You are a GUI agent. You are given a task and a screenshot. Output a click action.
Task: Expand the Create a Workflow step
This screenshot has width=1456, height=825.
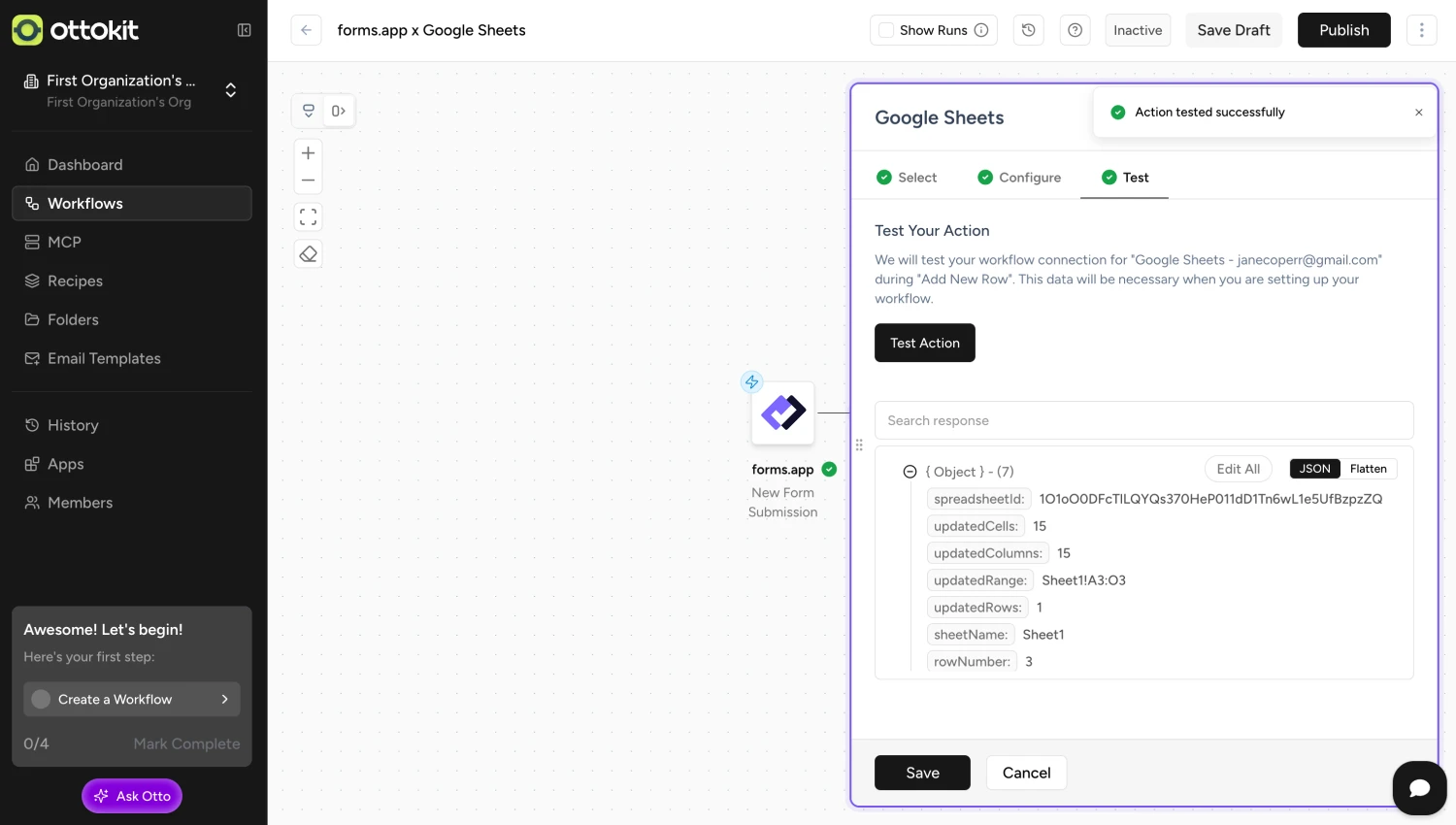click(x=224, y=699)
